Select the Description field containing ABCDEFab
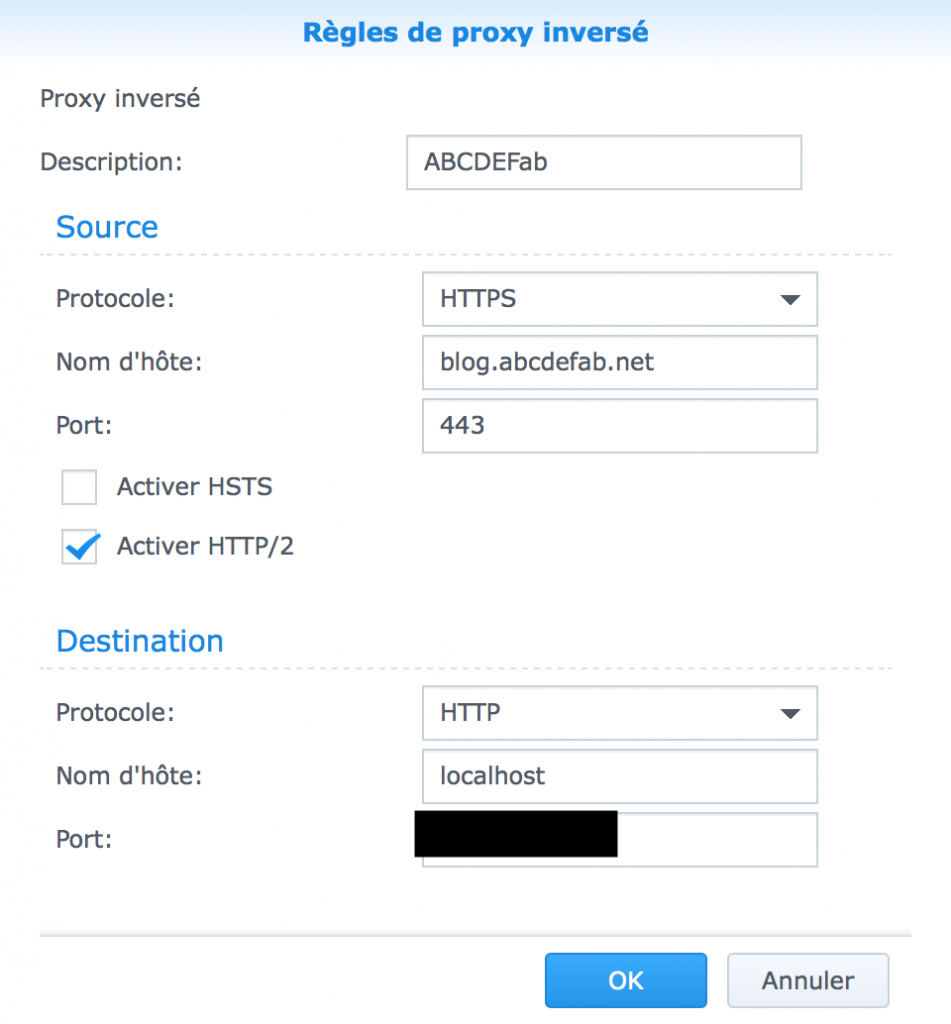Image resolution: width=951 pixels, height=1024 pixels. (603, 162)
